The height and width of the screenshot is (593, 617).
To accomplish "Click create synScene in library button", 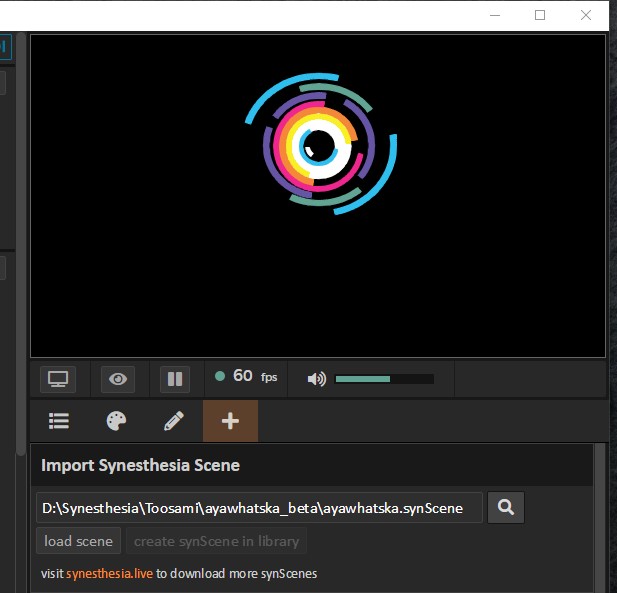I will pyautogui.click(x=216, y=541).
